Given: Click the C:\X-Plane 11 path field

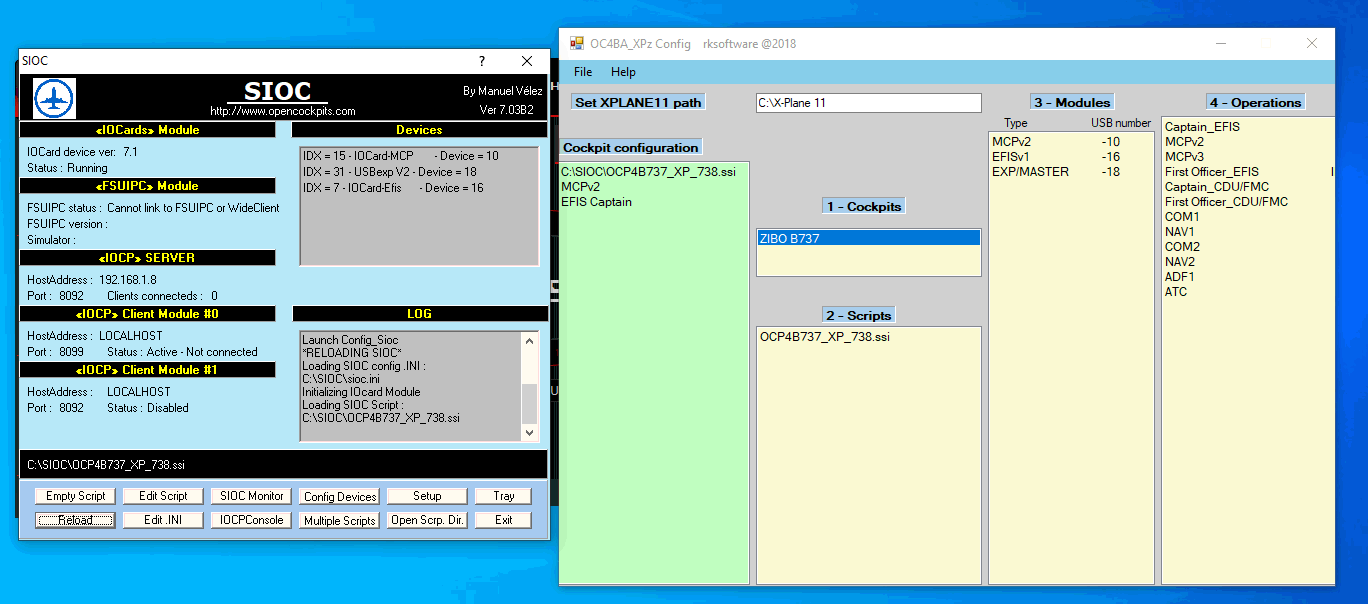Looking at the screenshot, I should pyautogui.click(x=868, y=102).
